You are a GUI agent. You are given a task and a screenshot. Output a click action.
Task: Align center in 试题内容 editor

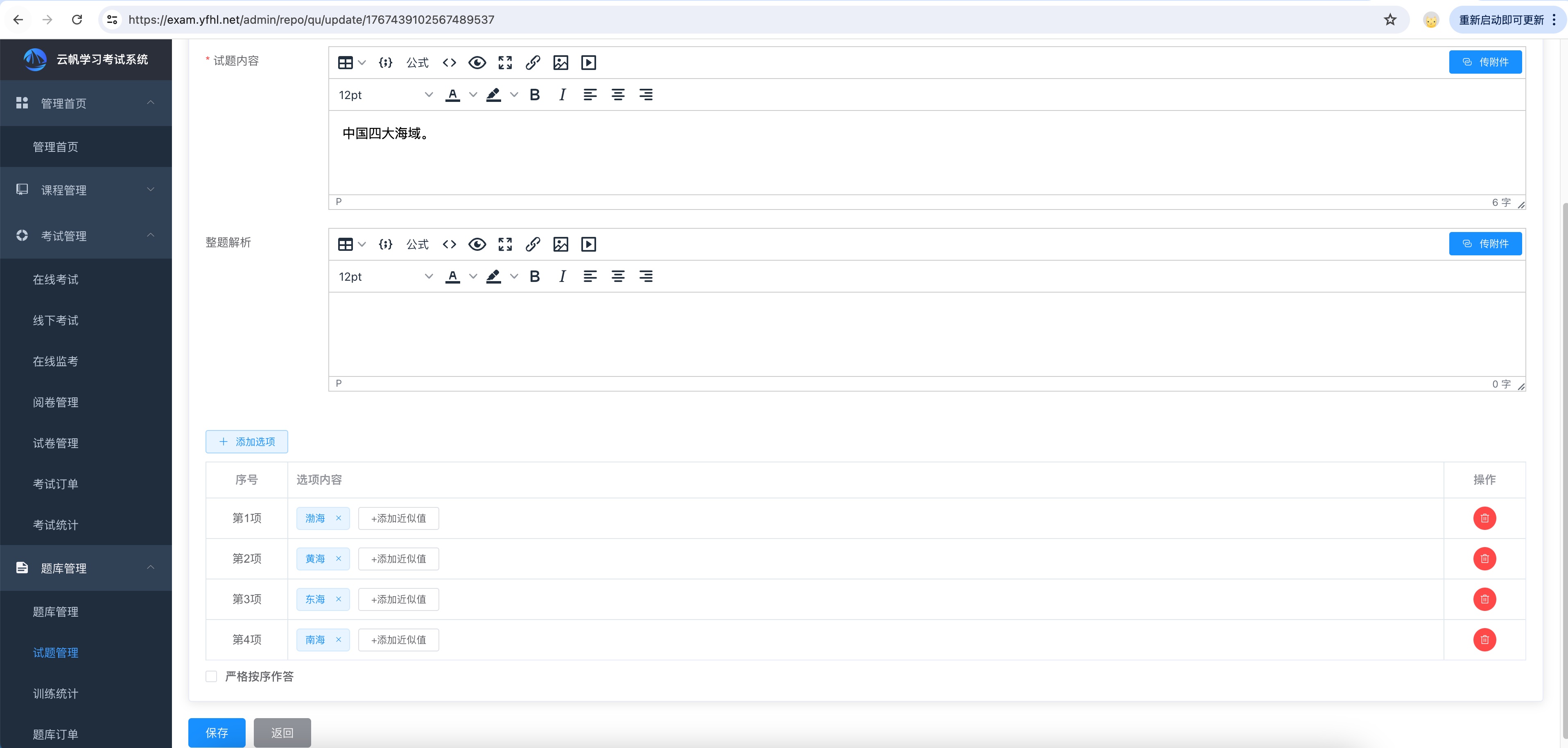[618, 95]
